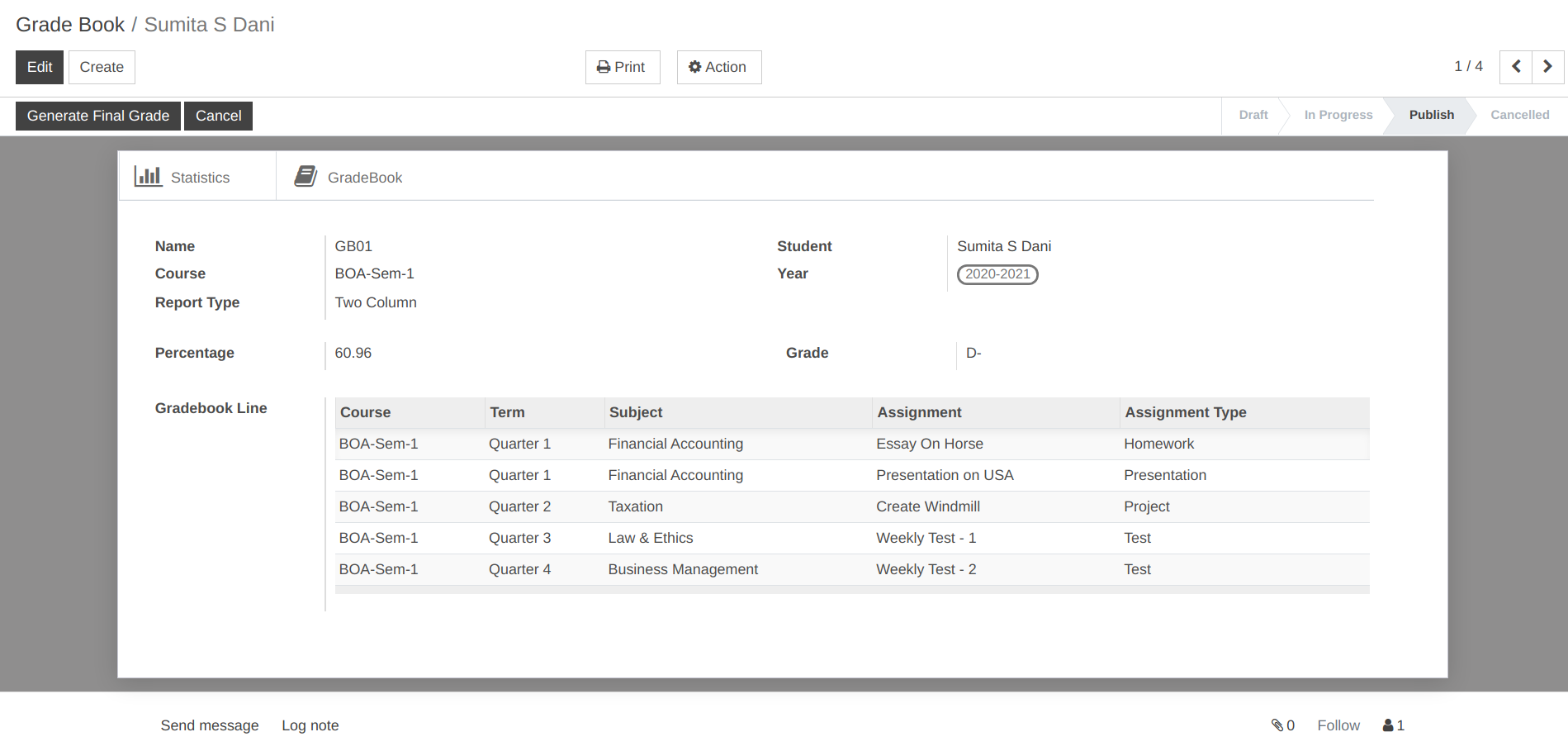Viewport: 1568px width, 751px height.
Task: Sort by Subject column header
Action: pyautogui.click(x=738, y=412)
